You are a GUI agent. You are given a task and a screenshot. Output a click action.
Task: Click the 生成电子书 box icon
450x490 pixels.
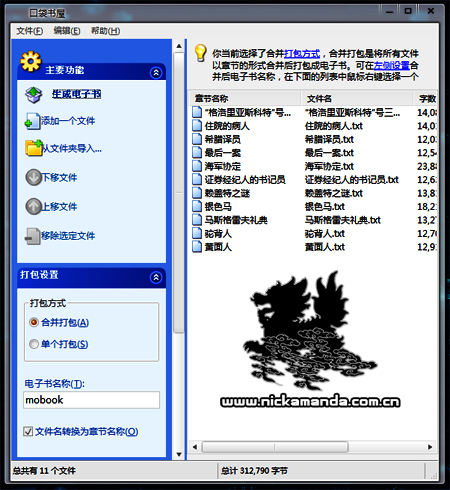pyautogui.click(x=34, y=95)
